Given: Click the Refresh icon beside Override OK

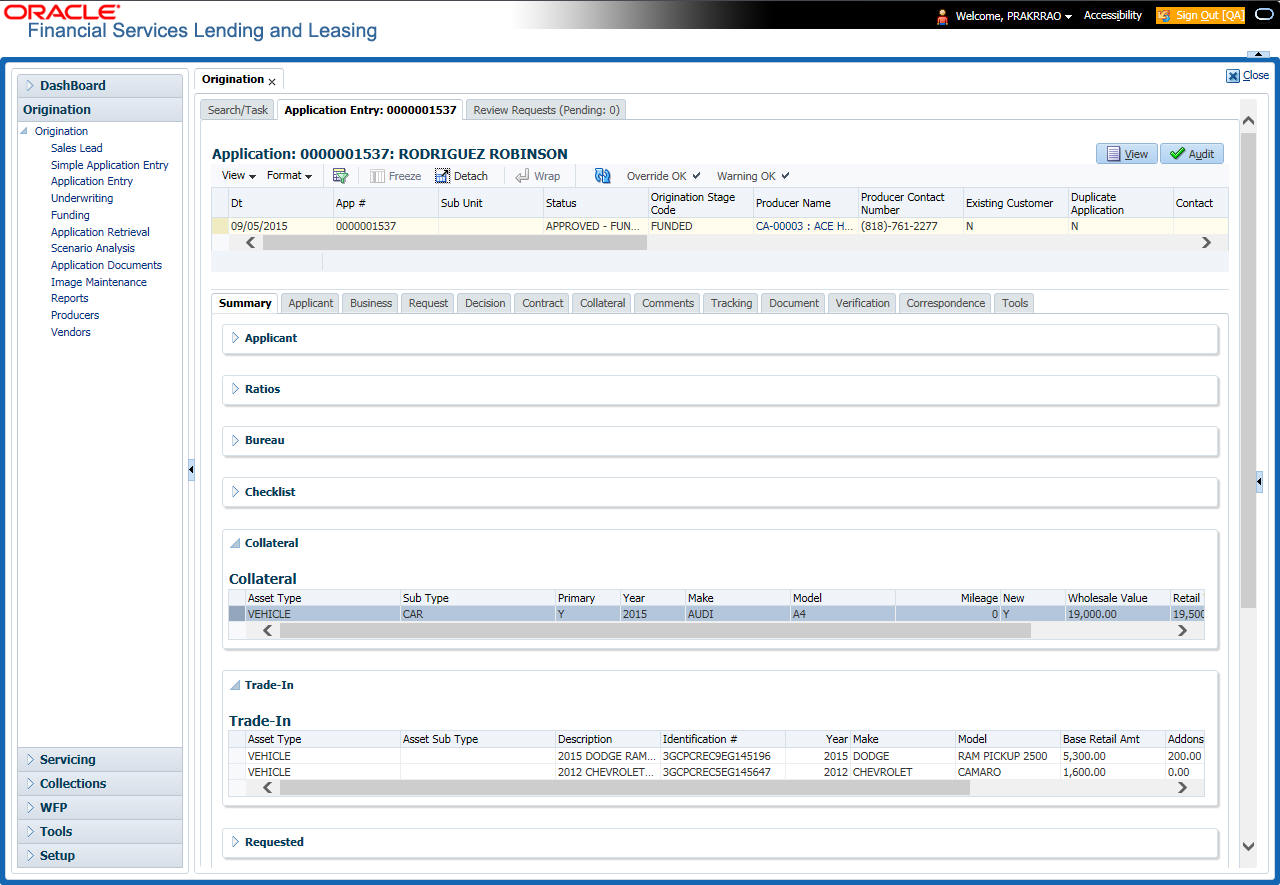Looking at the screenshot, I should (x=602, y=176).
